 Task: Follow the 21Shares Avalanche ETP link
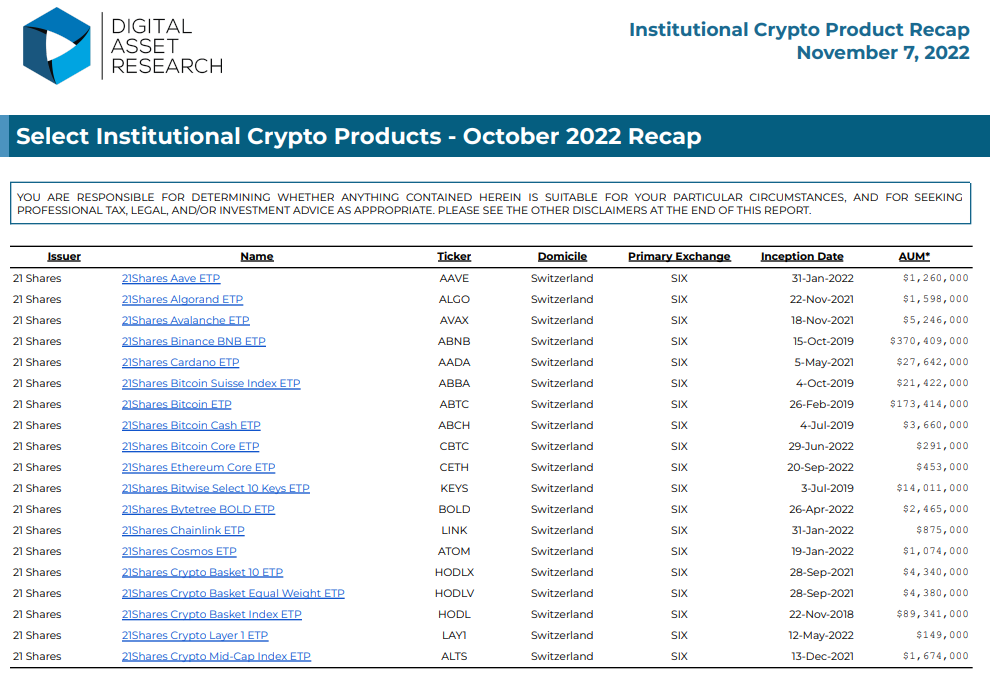coord(185,320)
